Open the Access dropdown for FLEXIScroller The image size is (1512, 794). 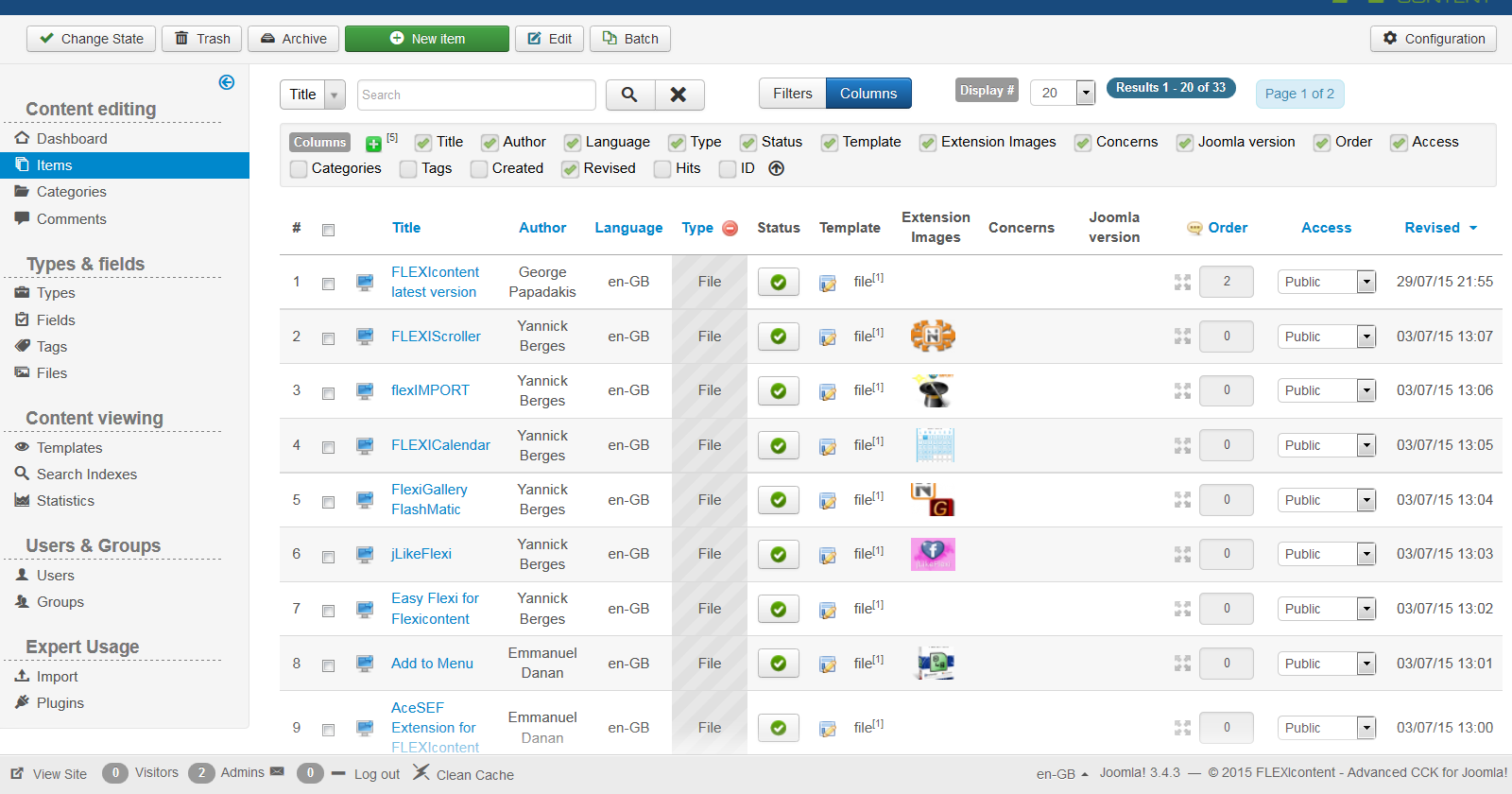click(1327, 337)
